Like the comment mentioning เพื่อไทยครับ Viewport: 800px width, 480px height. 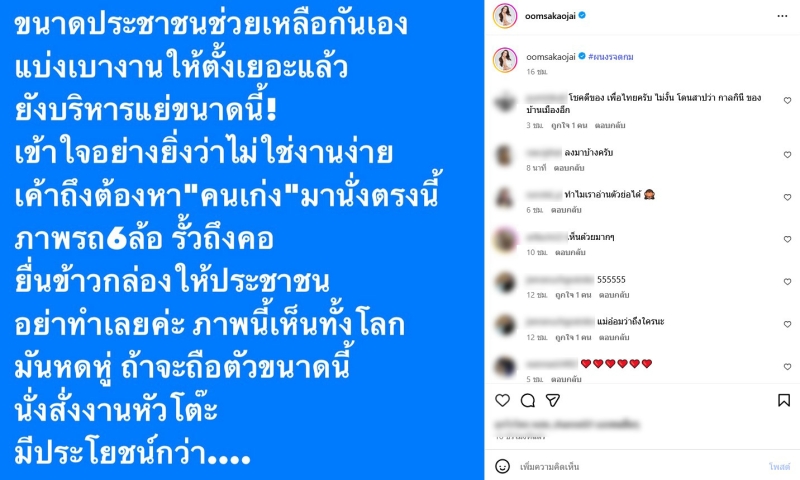(787, 100)
